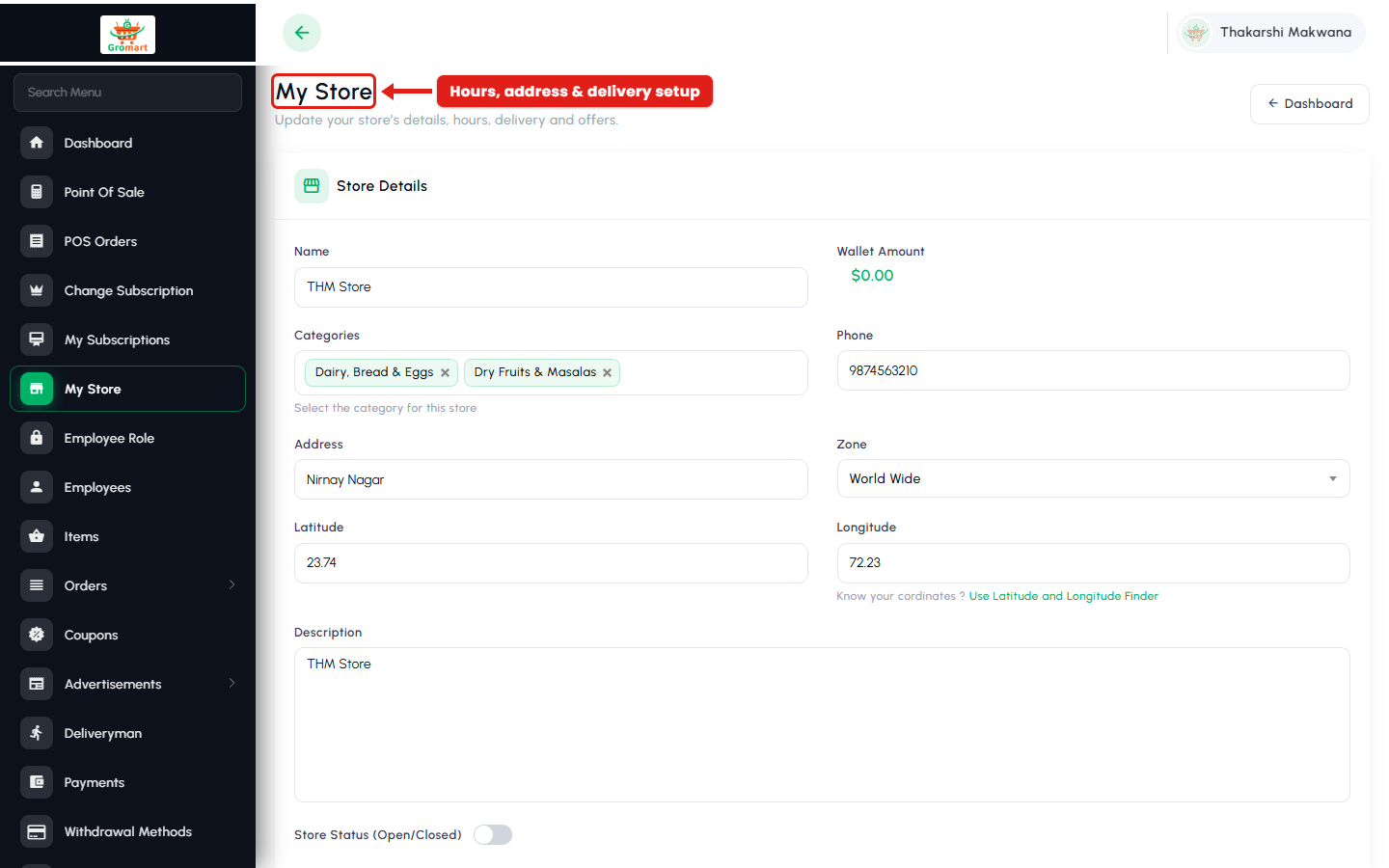Click the store Name input field
Viewport: 1389px width, 868px height.
point(551,287)
